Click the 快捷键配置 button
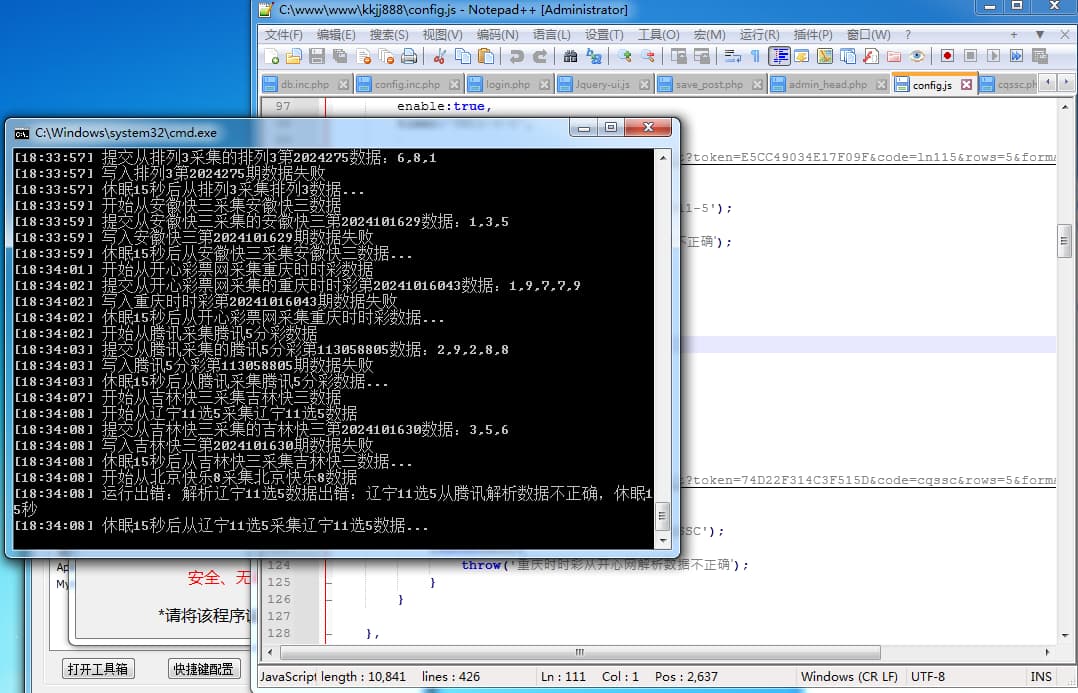This screenshot has height=693, width=1078. [x=203, y=669]
